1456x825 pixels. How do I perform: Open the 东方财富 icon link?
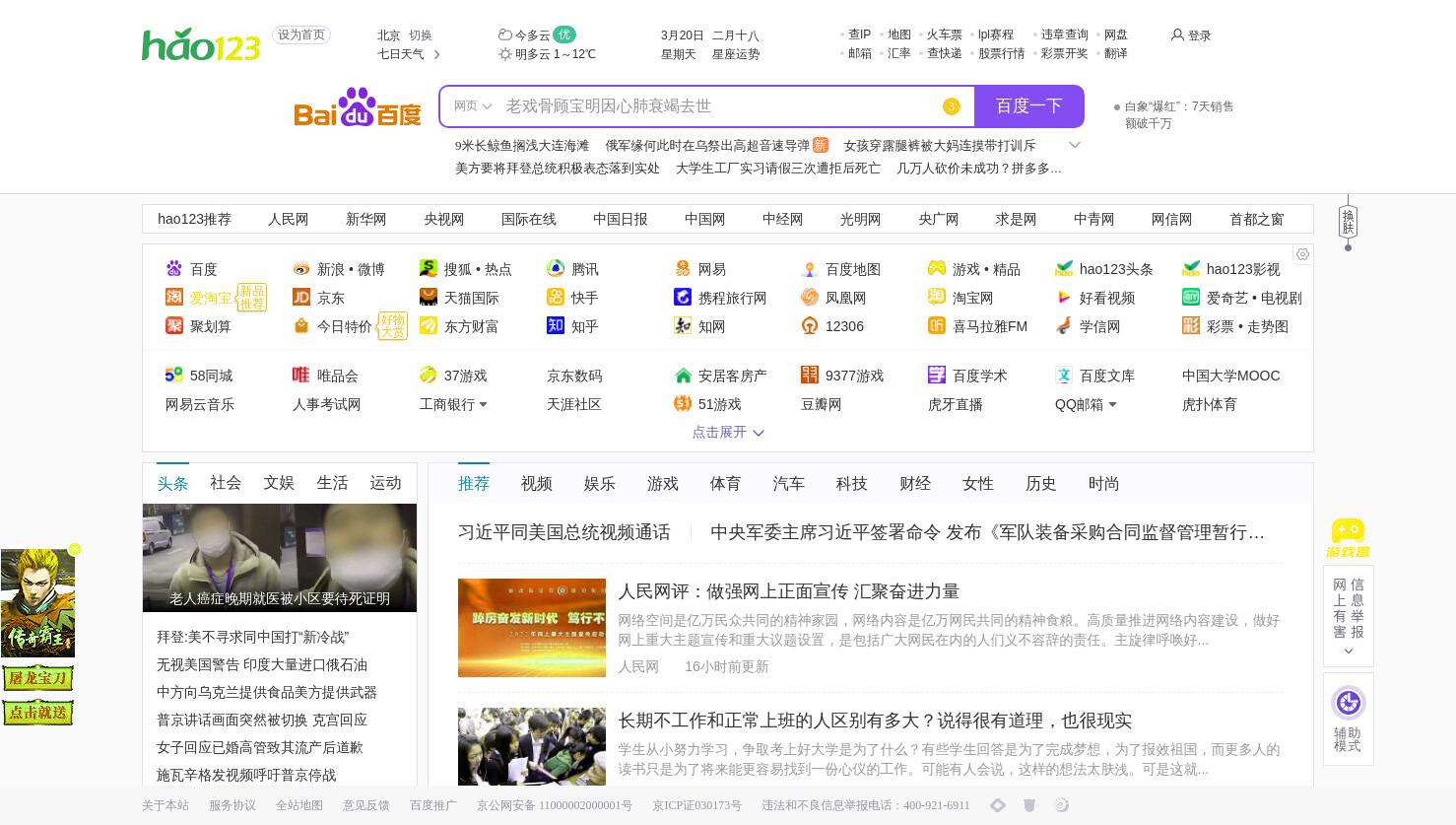429,325
